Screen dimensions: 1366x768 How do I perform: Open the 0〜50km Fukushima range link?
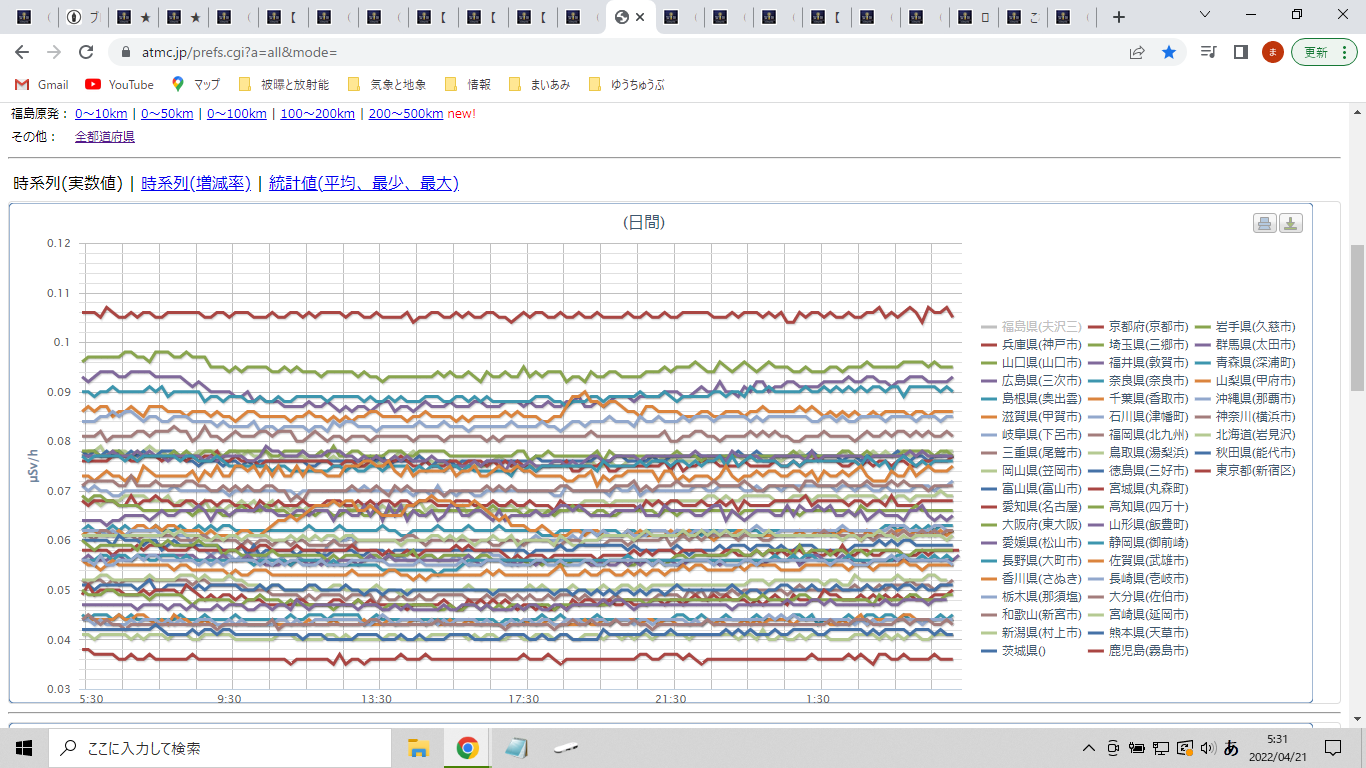(167, 114)
